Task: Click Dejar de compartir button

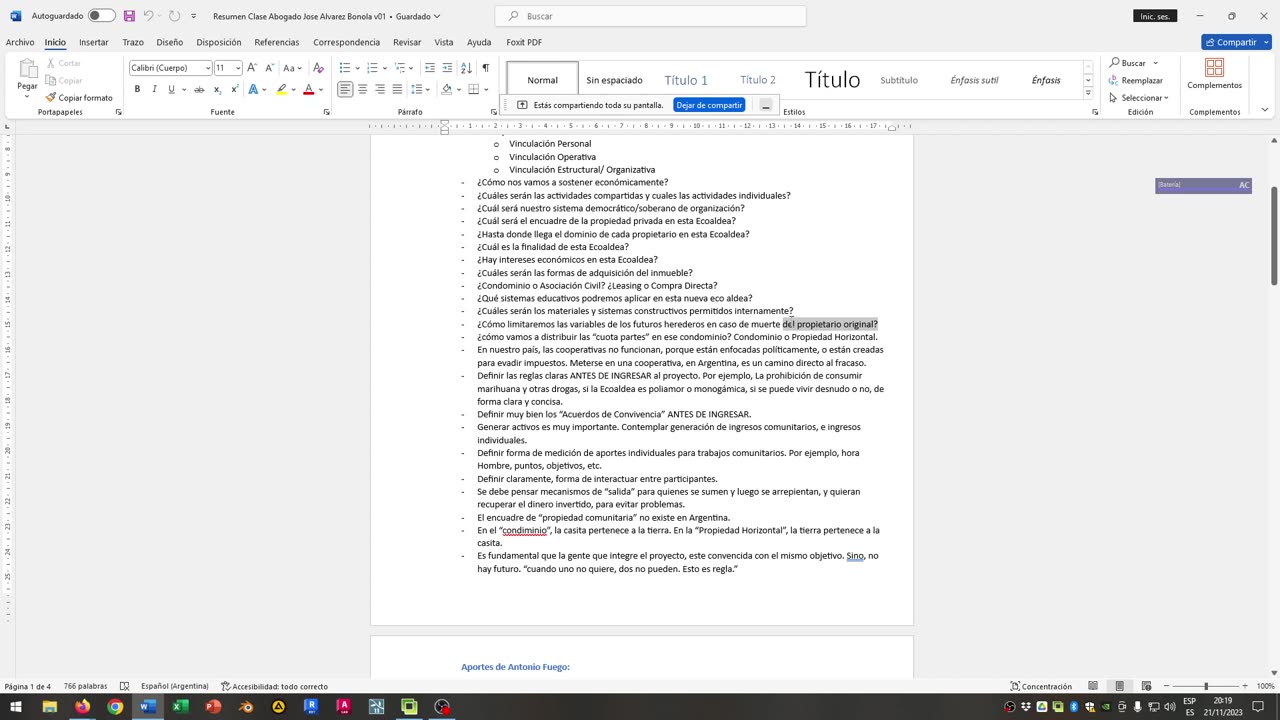Action: 709,105
